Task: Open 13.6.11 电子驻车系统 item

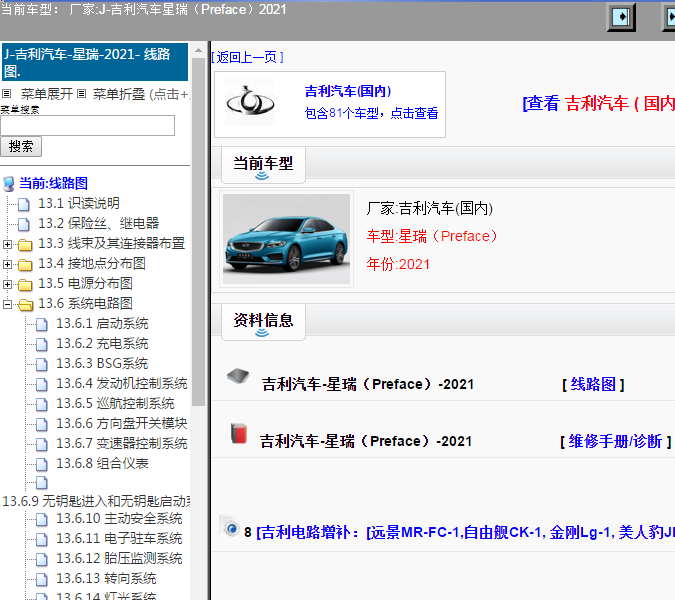Action: (119, 538)
